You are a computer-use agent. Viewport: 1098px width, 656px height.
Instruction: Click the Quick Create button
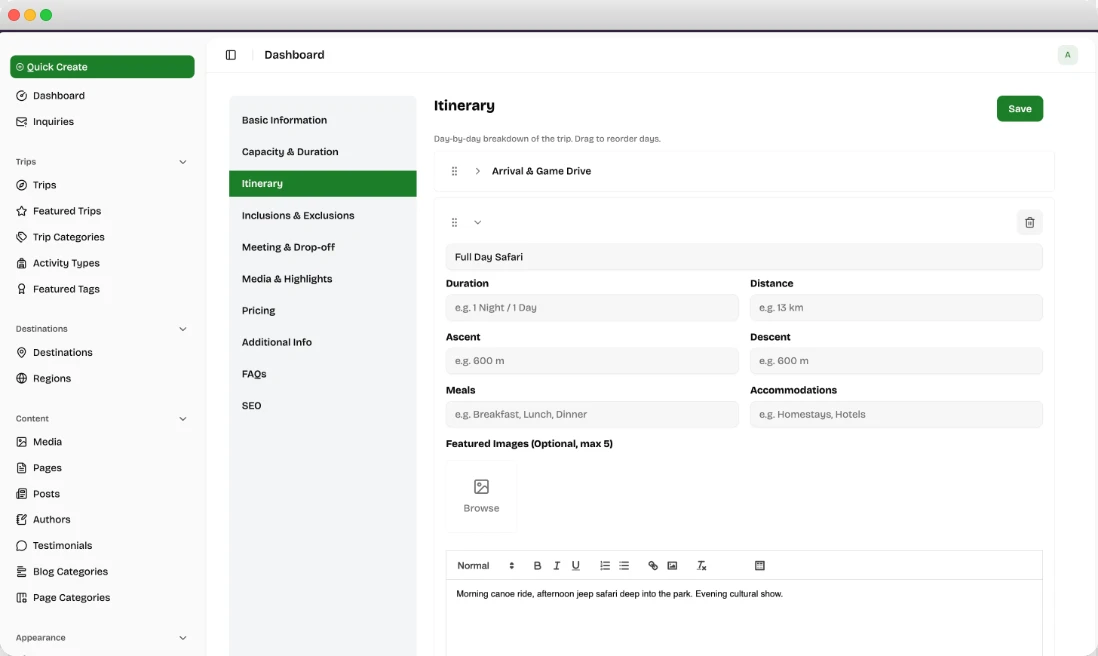pyautogui.click(x=102, y=67)
